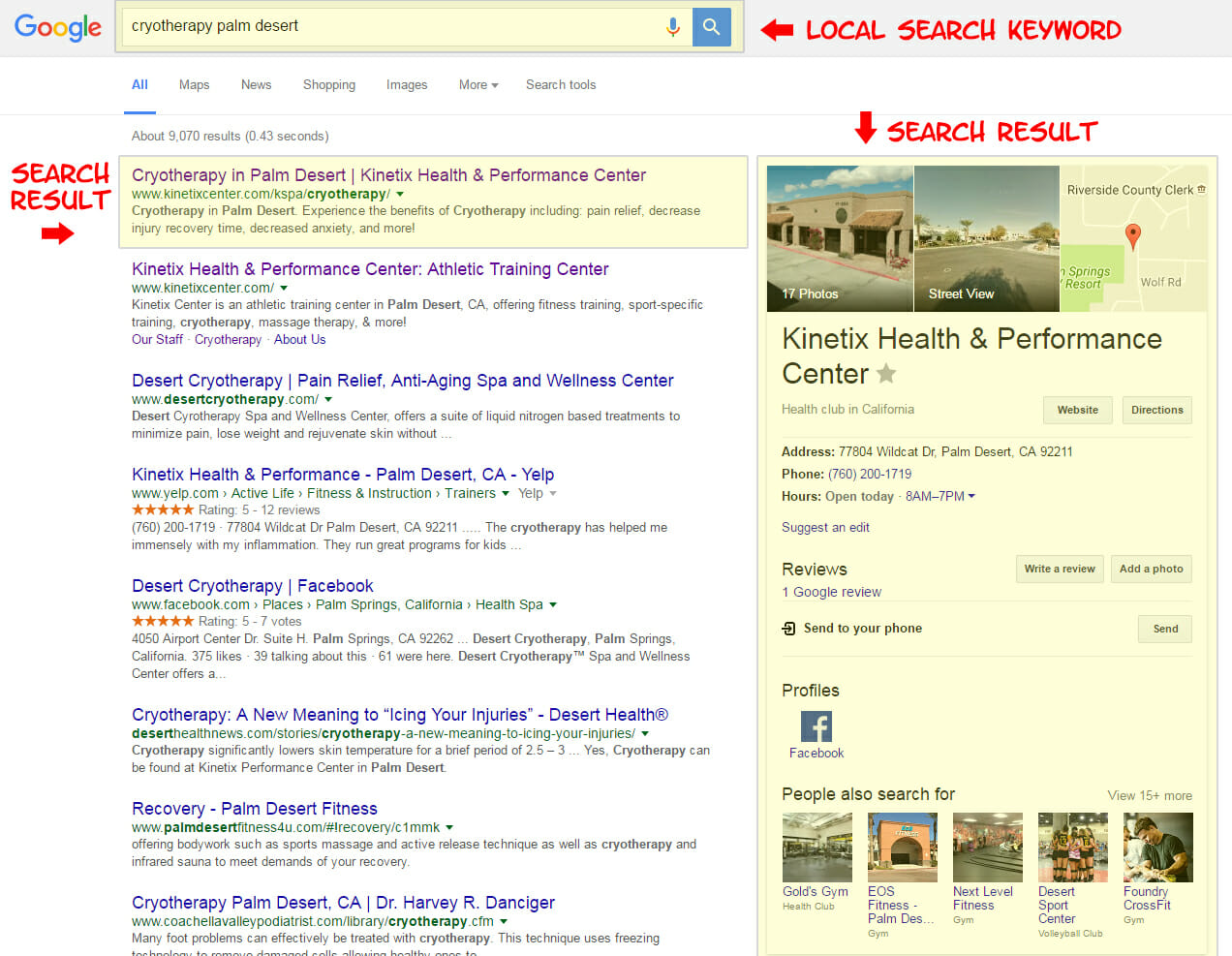Open the Facebook profile text link
This screenshot has height=956, width=1232.
pyautogui.click(x=816, y=753)
